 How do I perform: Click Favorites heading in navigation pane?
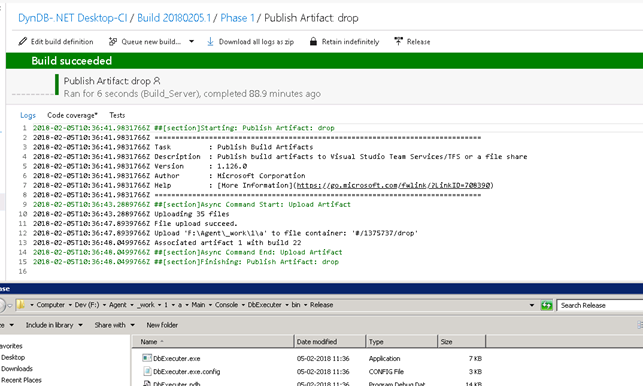[11, 346]
